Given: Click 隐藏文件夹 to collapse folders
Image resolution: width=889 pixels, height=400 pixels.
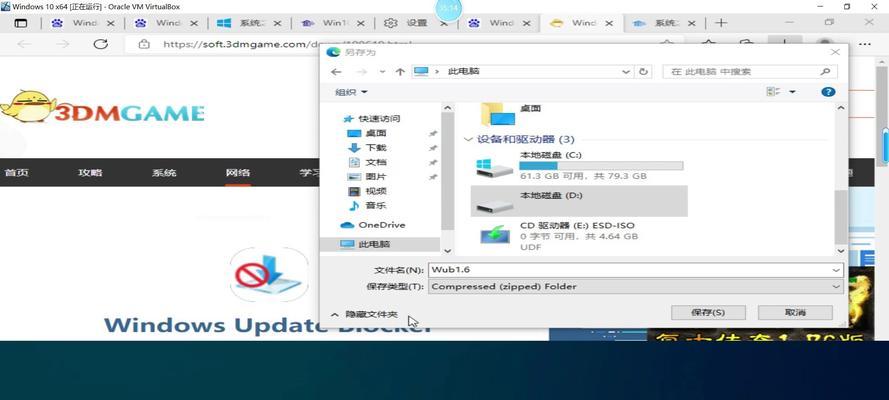Looking at the screenshot, I should (365, 314).
